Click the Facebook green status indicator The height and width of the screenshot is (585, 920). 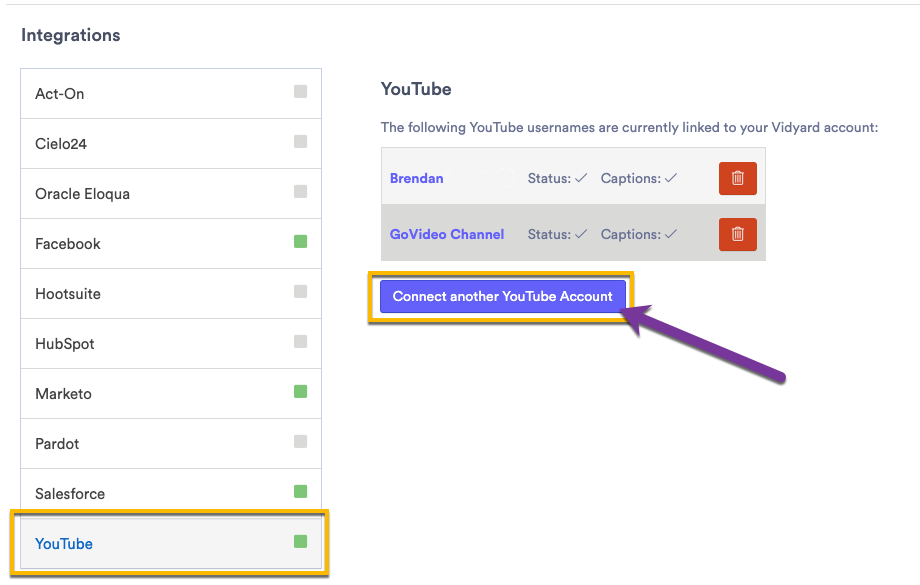tap(299, 242)
